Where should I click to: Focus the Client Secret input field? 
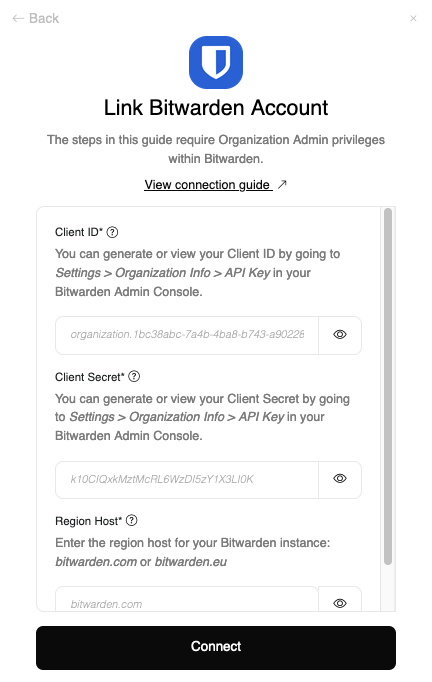[187, 480]
